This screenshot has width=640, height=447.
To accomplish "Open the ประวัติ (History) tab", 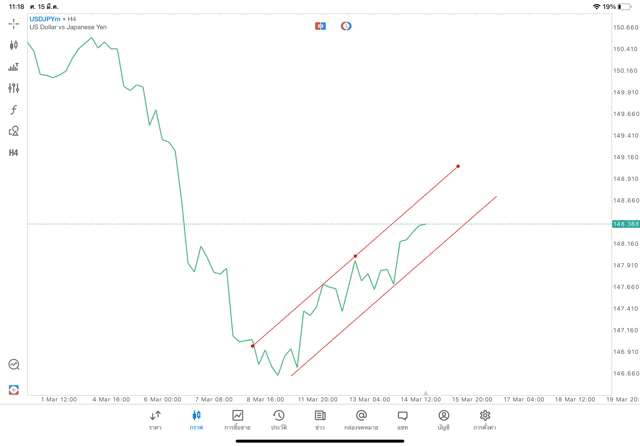I will (279, 420).
